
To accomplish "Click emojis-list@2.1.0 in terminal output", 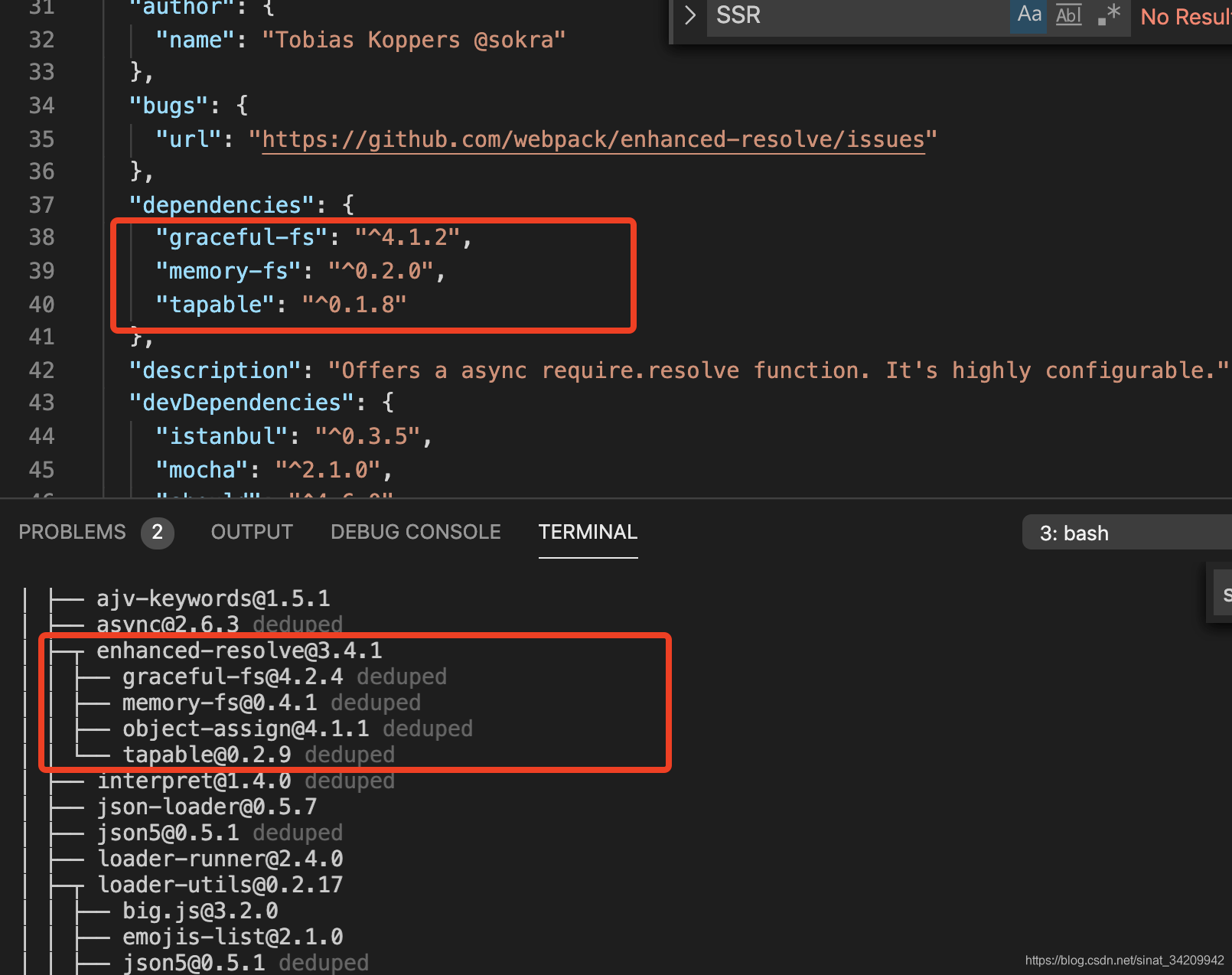I will [x=233, y=937].
